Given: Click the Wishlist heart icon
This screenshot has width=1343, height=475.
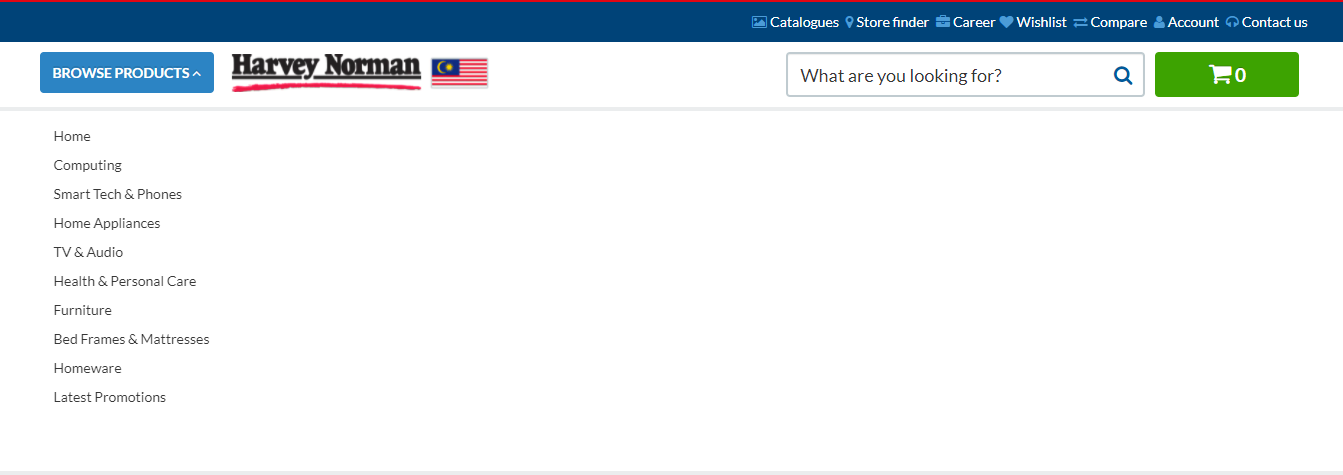Looking at the screenshot, I should point(1006,22).
